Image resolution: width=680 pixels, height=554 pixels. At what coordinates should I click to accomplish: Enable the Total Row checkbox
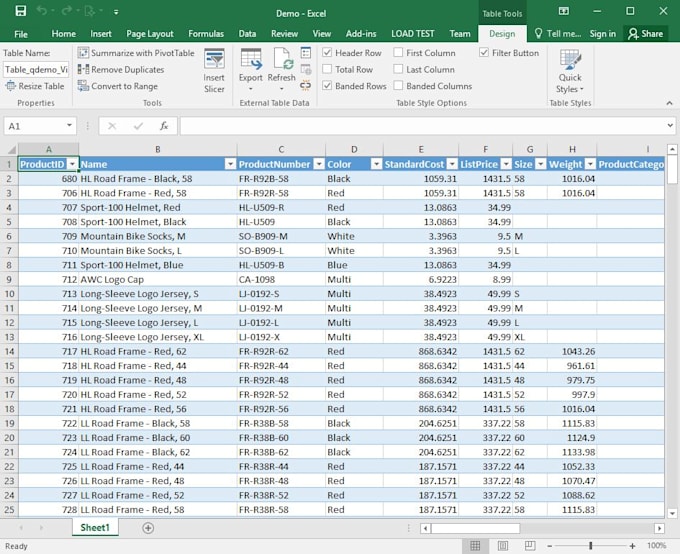(327, 69)
